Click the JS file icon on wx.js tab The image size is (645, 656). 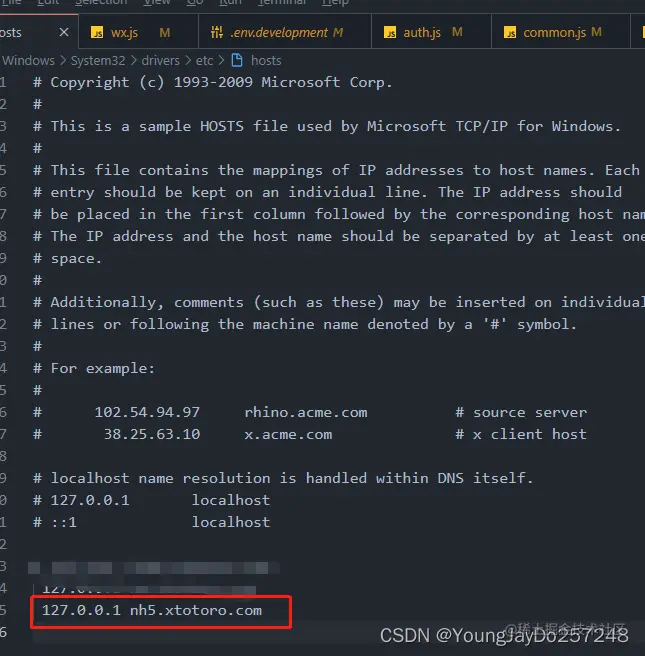97,32
